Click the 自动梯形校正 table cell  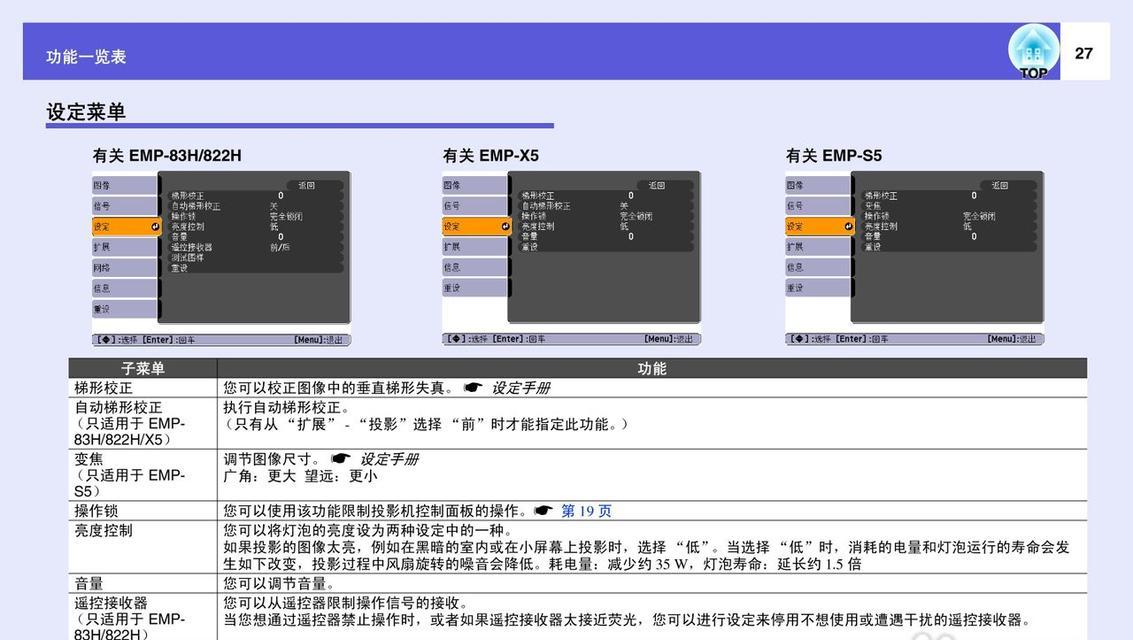pos(143,423)
